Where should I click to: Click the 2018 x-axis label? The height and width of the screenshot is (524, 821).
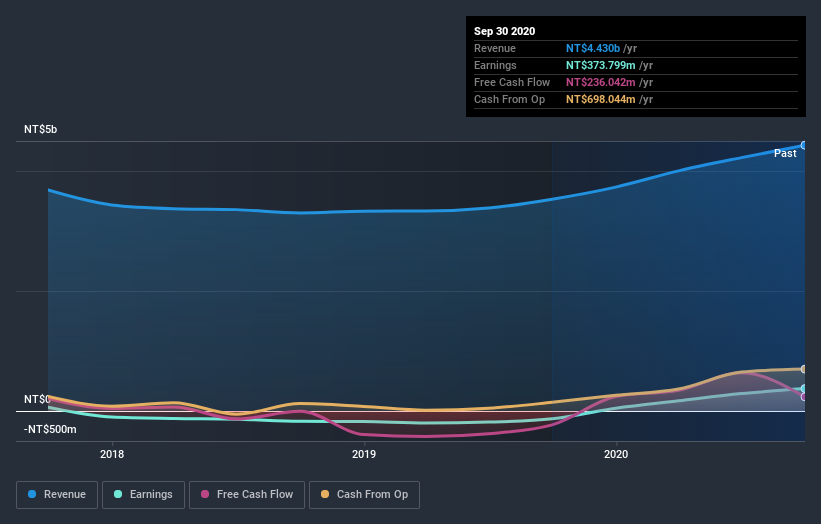[112, 454]
